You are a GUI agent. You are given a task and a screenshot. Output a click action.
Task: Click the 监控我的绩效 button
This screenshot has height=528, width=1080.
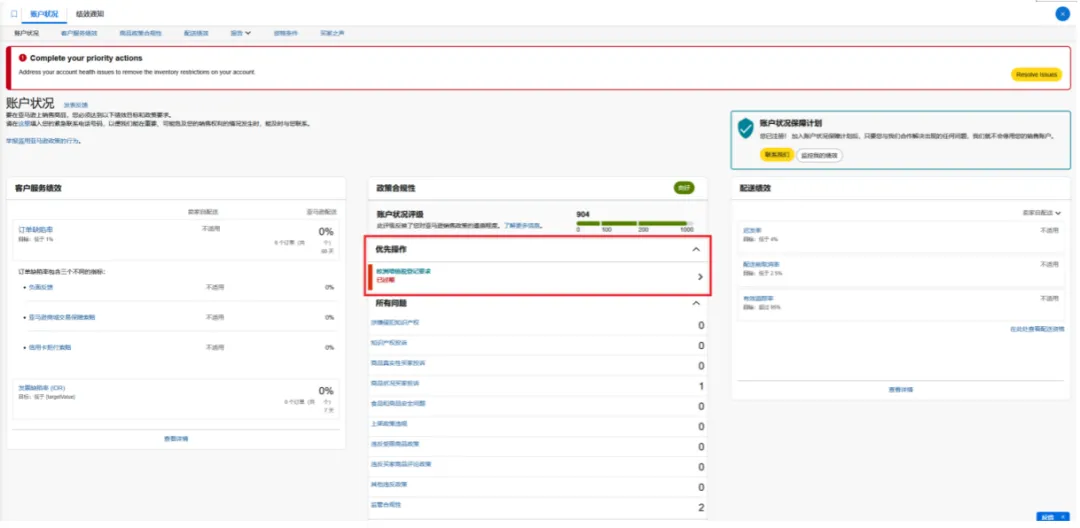point(820,156)
